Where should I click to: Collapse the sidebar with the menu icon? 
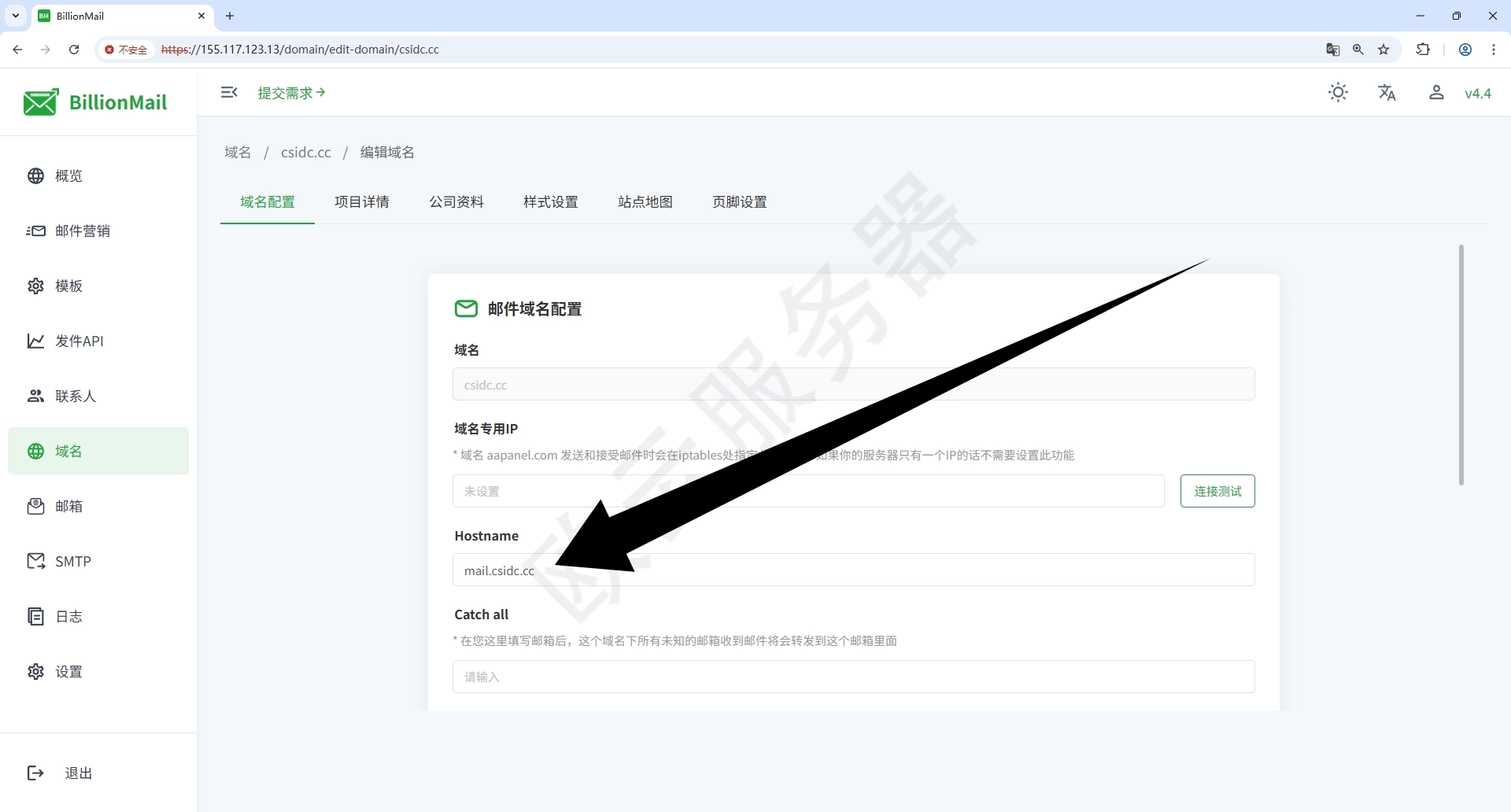(229, 93)
